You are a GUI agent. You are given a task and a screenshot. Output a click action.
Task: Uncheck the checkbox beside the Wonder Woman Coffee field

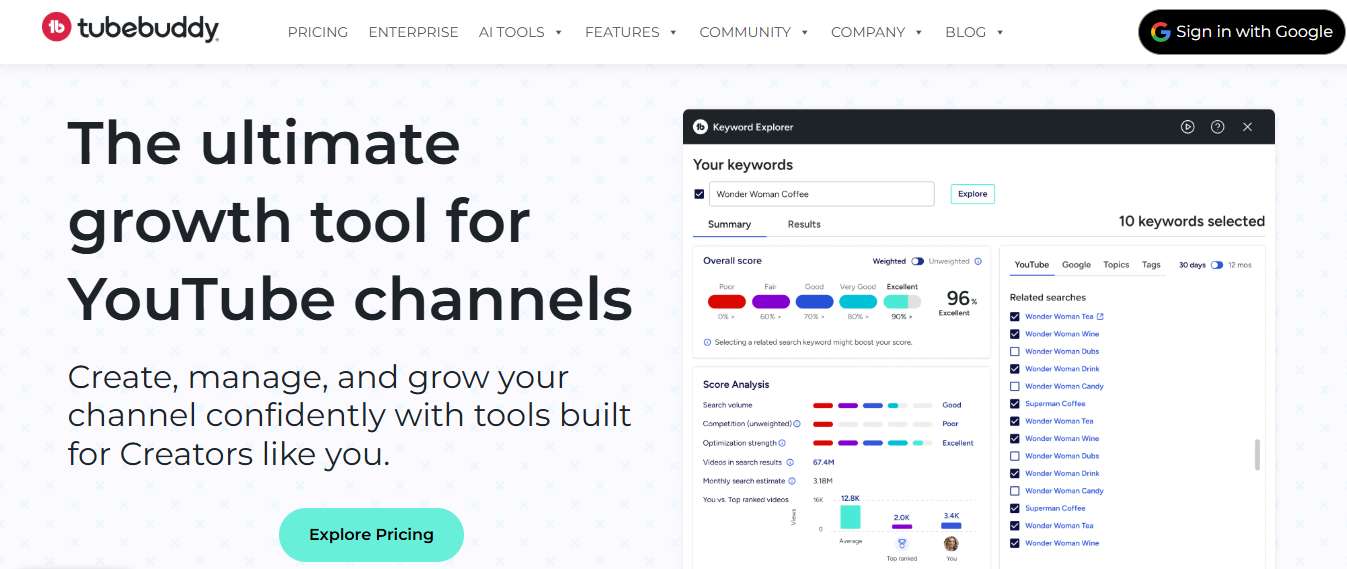click(x=699, y=194)
